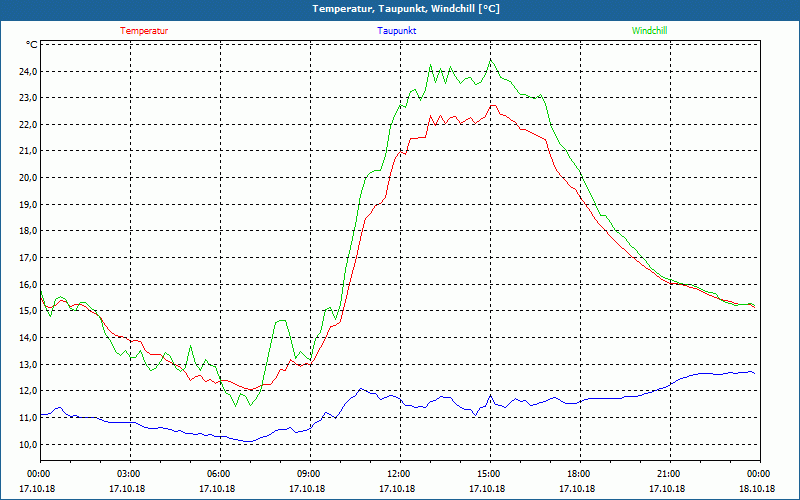Click the 18:00 time axis label
This screenshot has height=500, width=800.
point(580,474)
